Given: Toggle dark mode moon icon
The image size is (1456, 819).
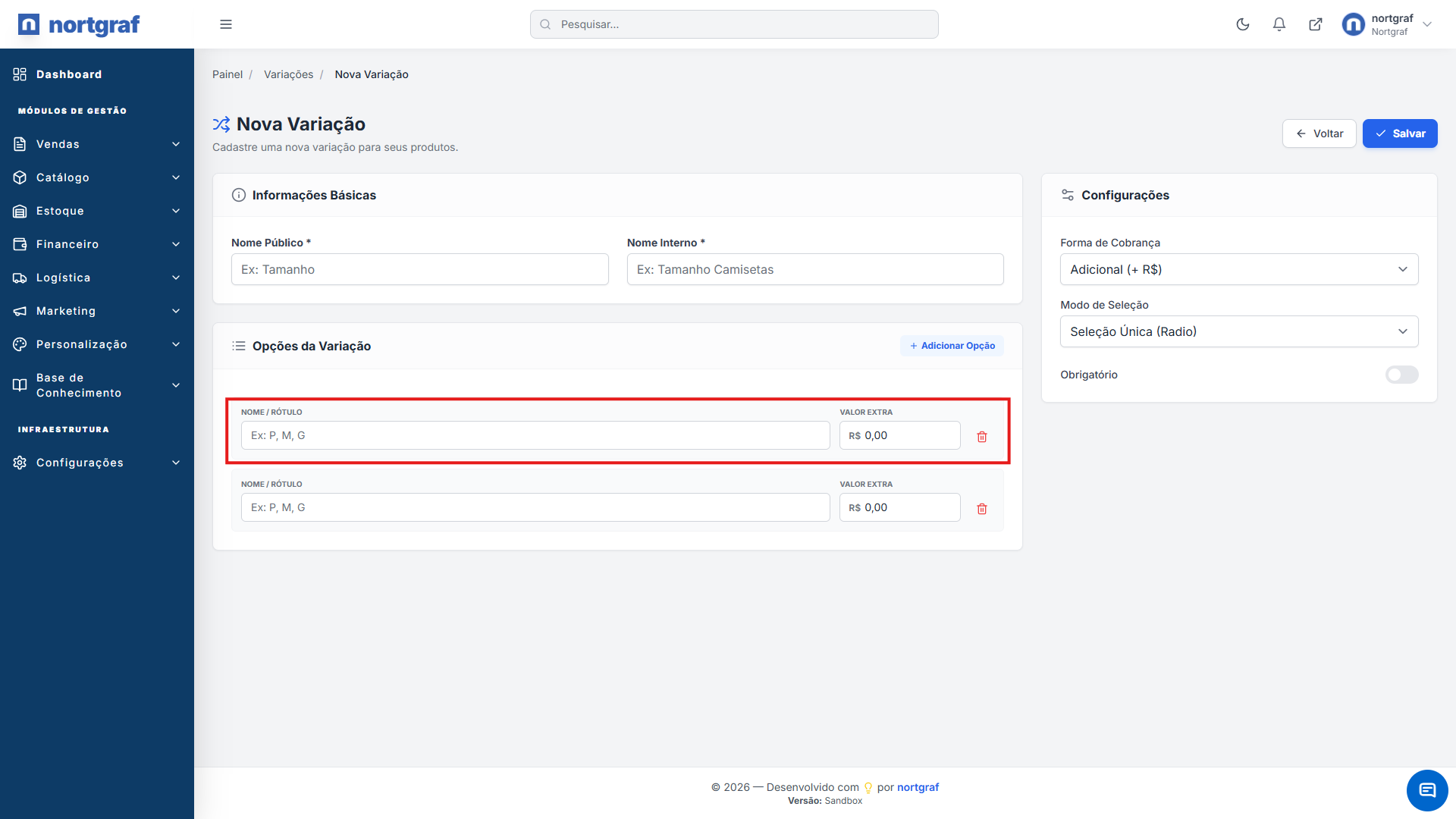Looking at the screenshot, I should [x=1242, y=24].
